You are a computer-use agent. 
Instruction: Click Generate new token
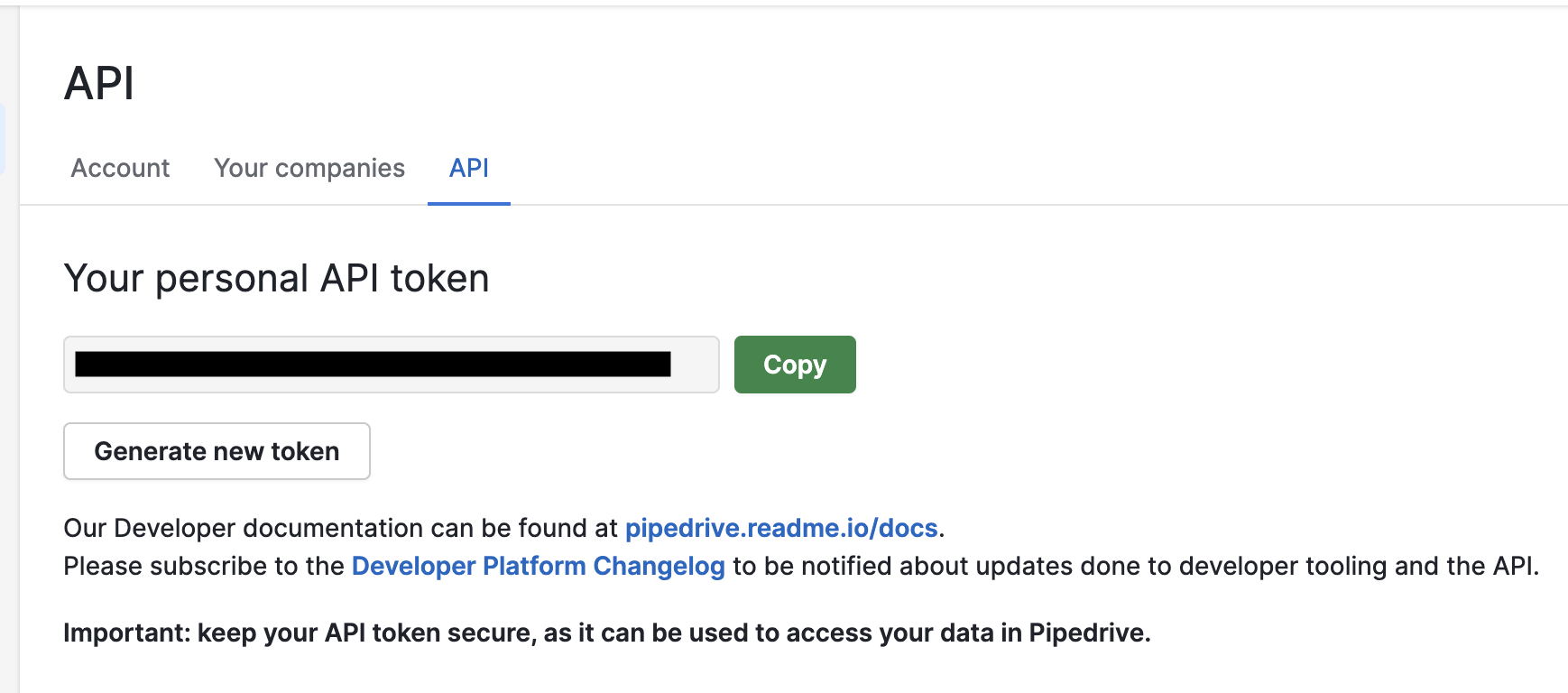(x=217, y=451)
